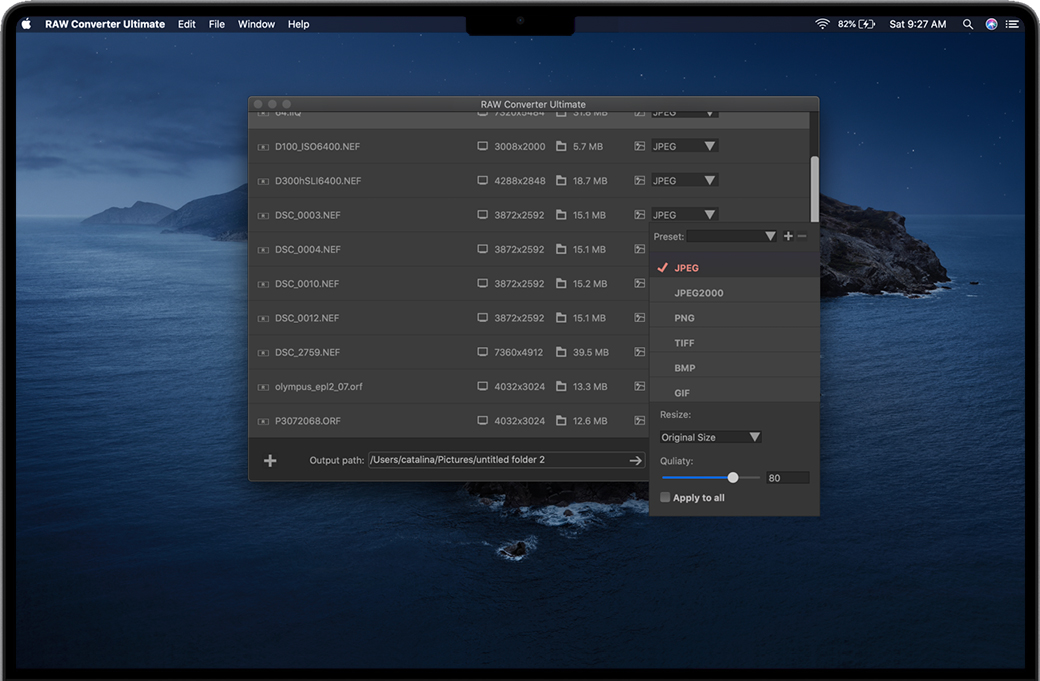The image size is (1040, 681).
Task: Select TIFF output format
Action: tap(684, 343)
